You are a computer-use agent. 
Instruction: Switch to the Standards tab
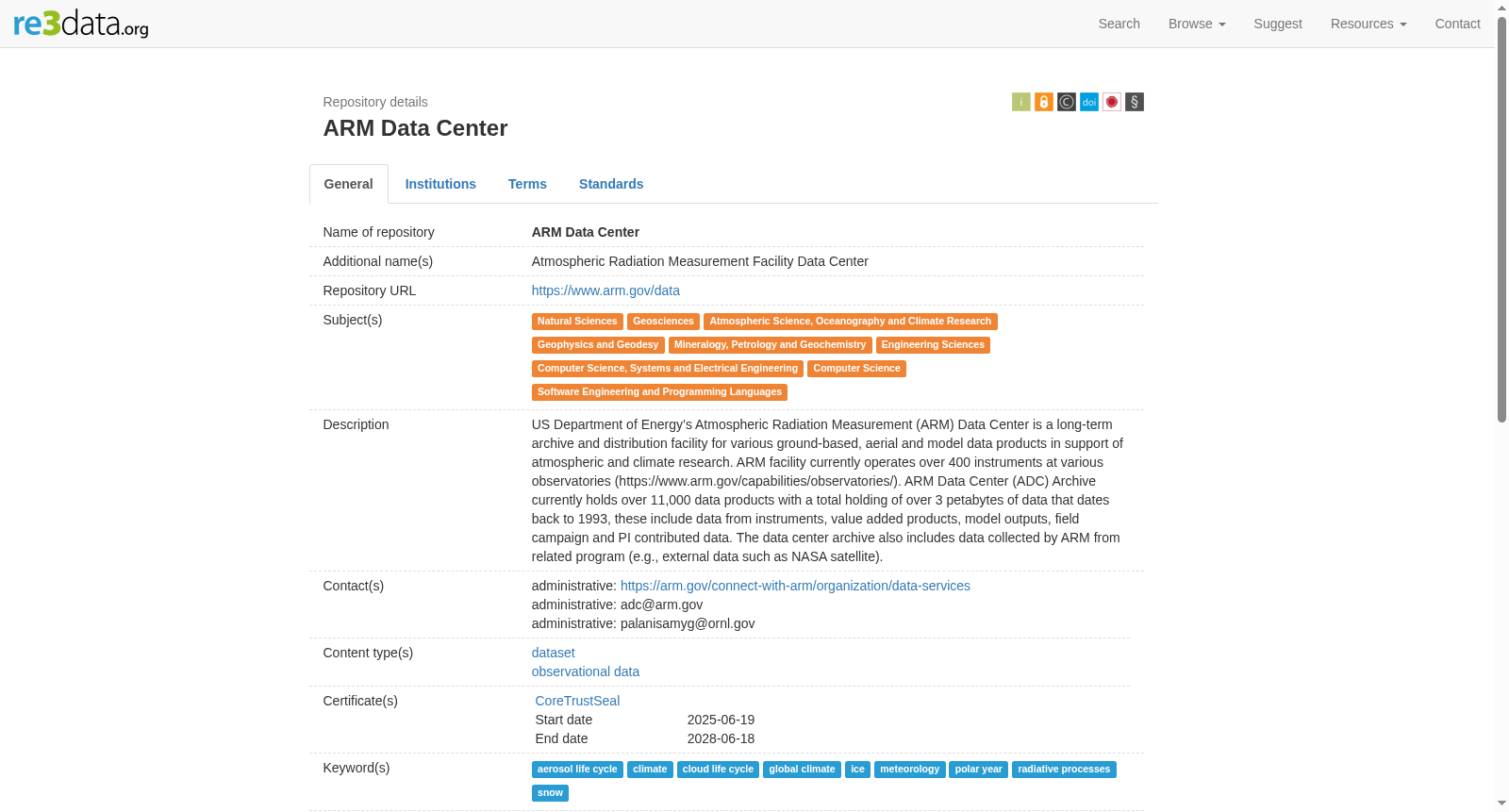click(x=611, y=184)
